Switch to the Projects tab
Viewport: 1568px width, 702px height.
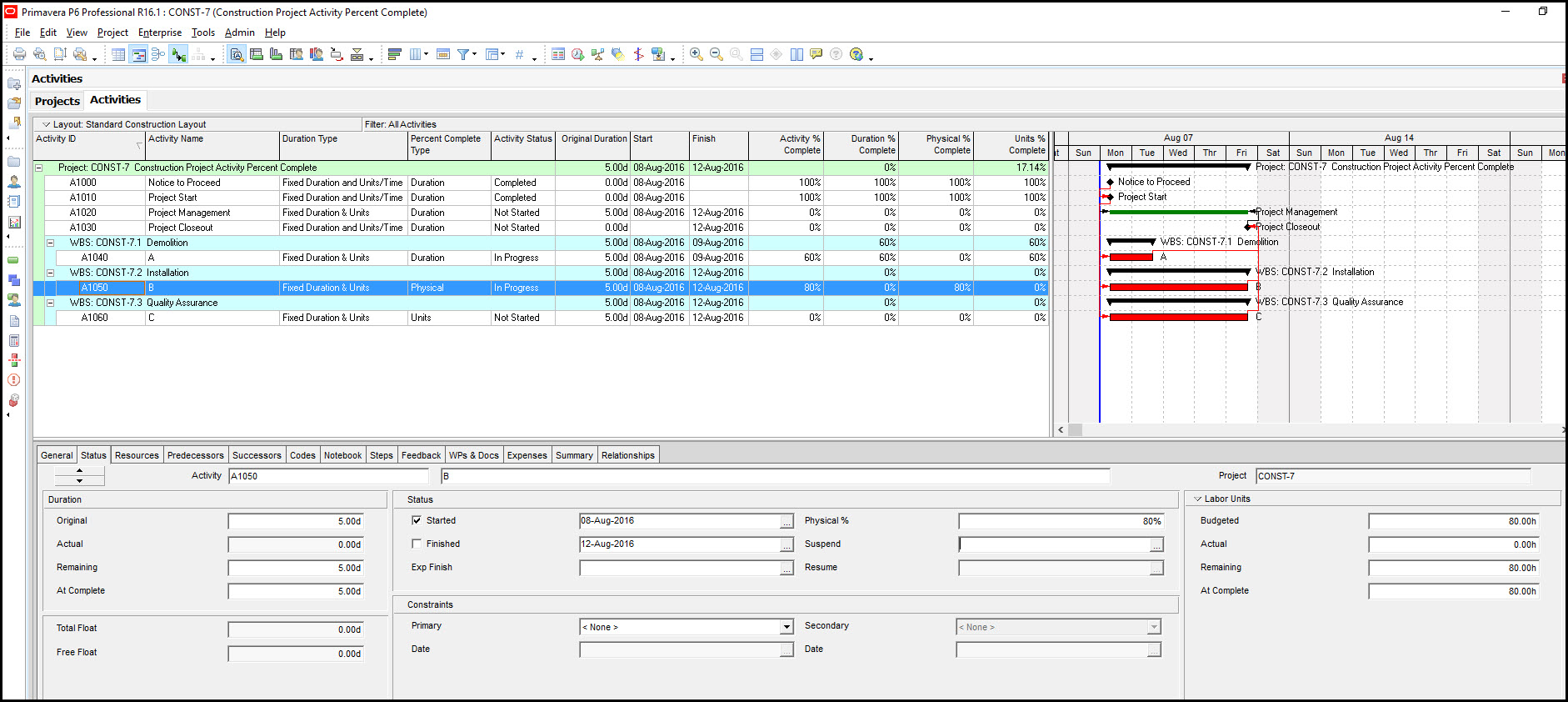tap(57, 101)
